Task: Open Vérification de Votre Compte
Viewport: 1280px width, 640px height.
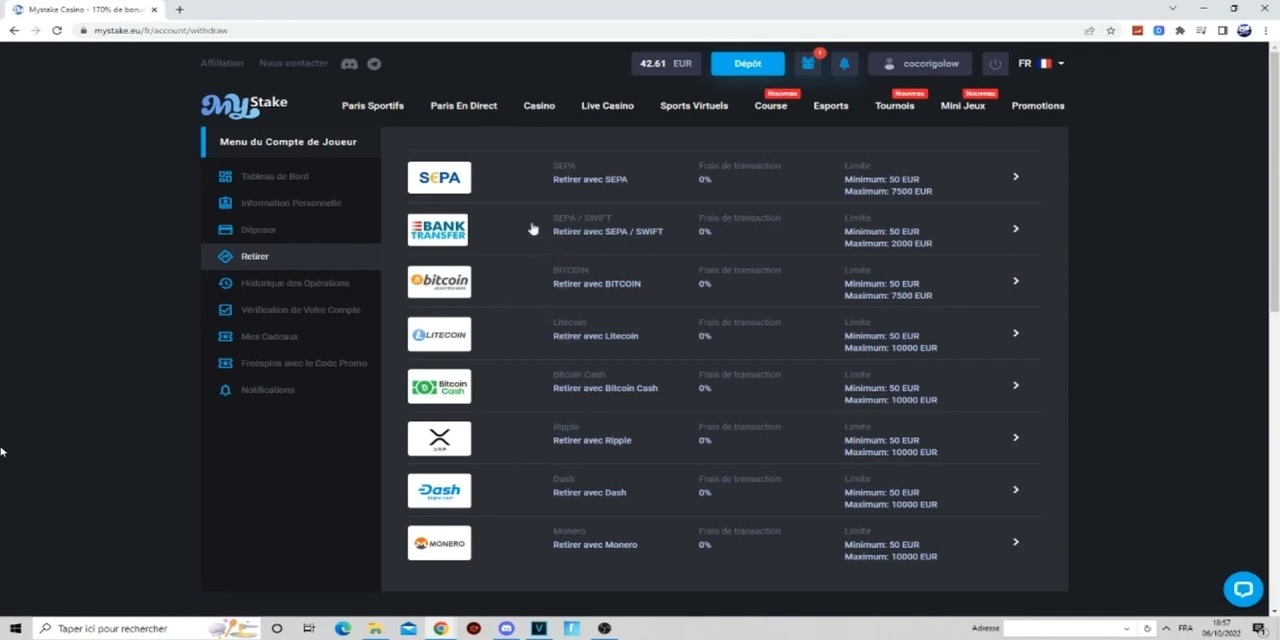Action: [301, 310]
